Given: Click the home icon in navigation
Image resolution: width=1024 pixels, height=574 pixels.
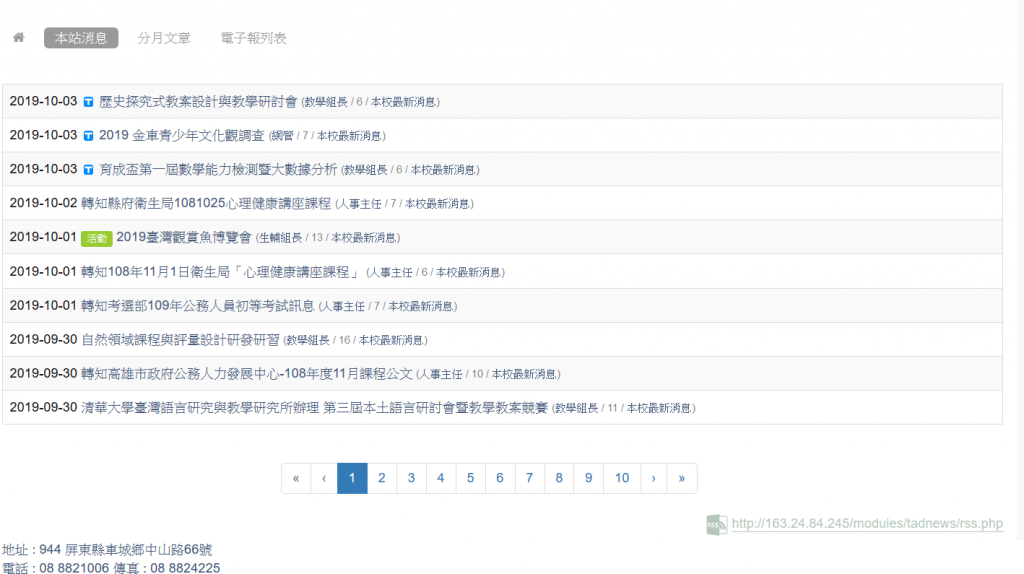Looking at the screenshot, I should coord(18,38).
